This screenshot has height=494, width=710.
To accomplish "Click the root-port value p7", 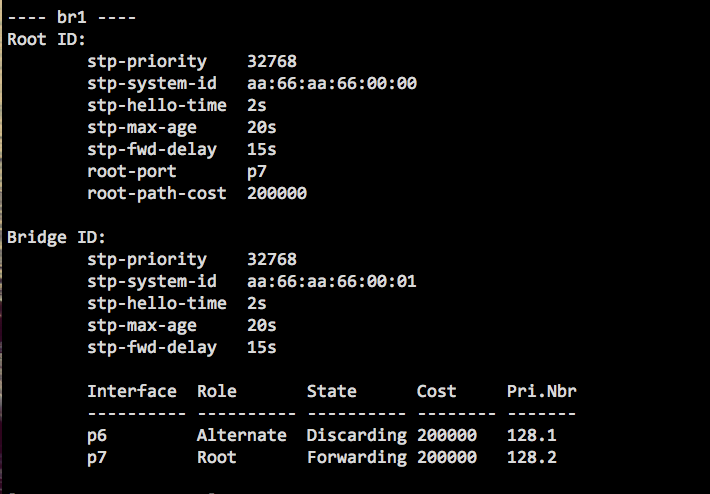I will [x=257, y=172].
